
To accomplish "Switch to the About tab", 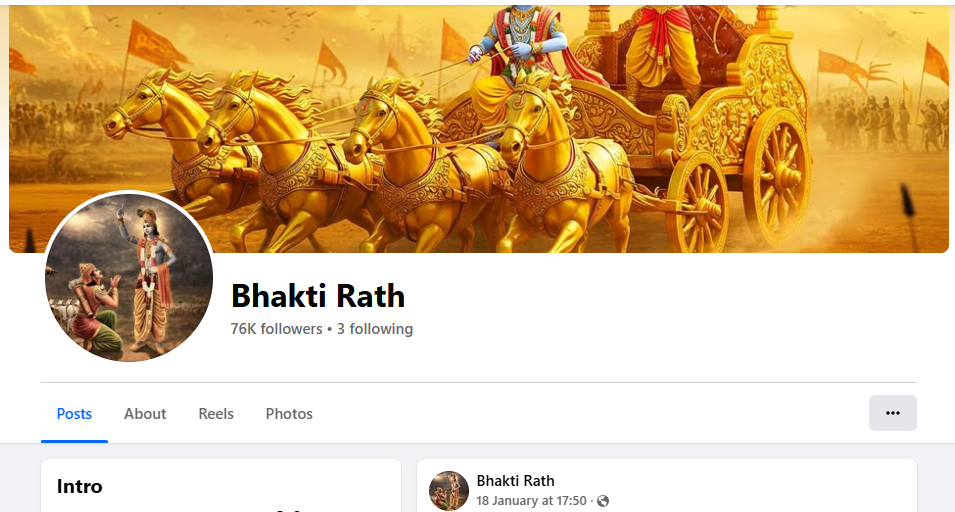I will (x=145, y=414).
